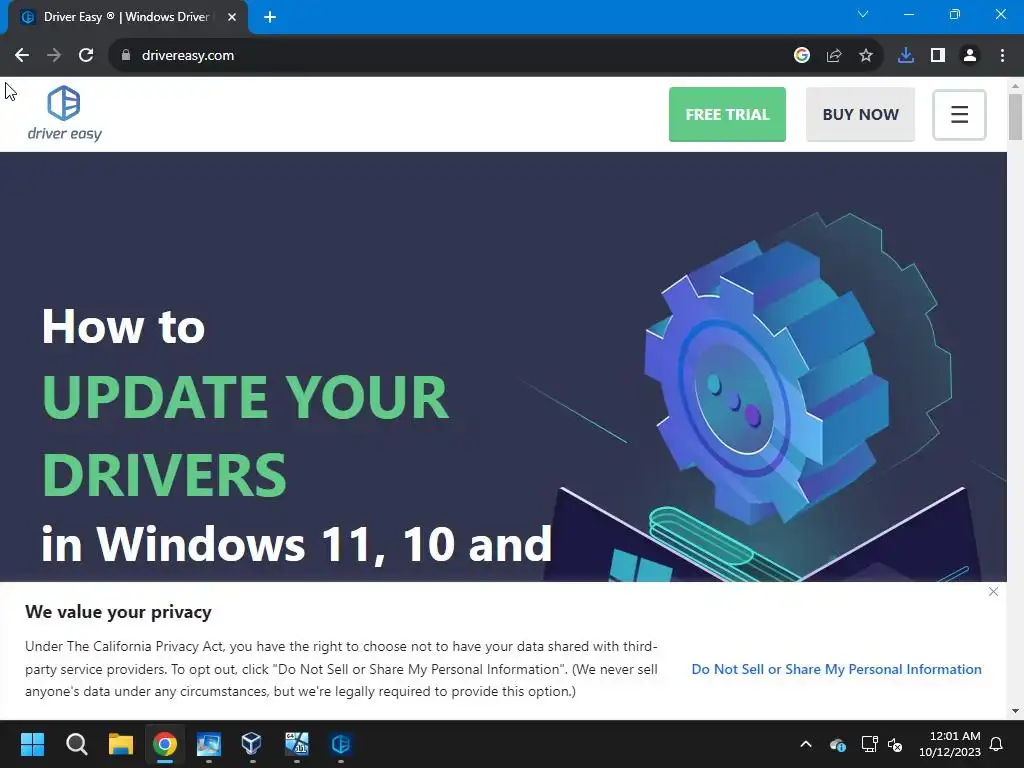1024x768 pixels.
Task: Open the tab search chevron
Action: tap(863, 14)
